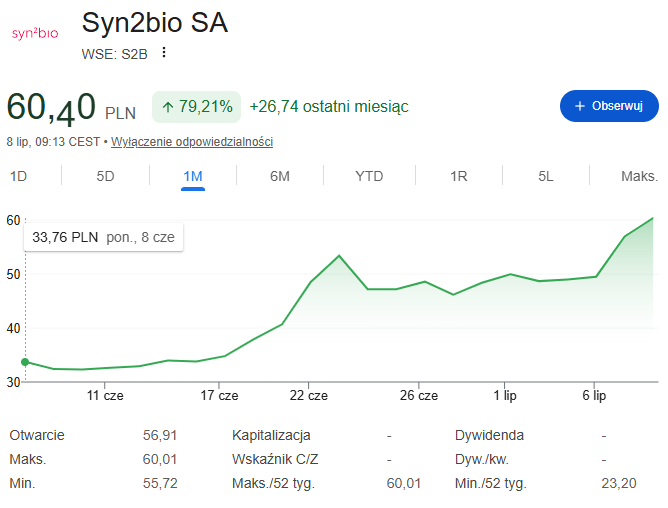This screenshot has width=668, height=508.
Task: Click the Kapitalizacja label
Action: pyautogui.click(x=271, y=435)
